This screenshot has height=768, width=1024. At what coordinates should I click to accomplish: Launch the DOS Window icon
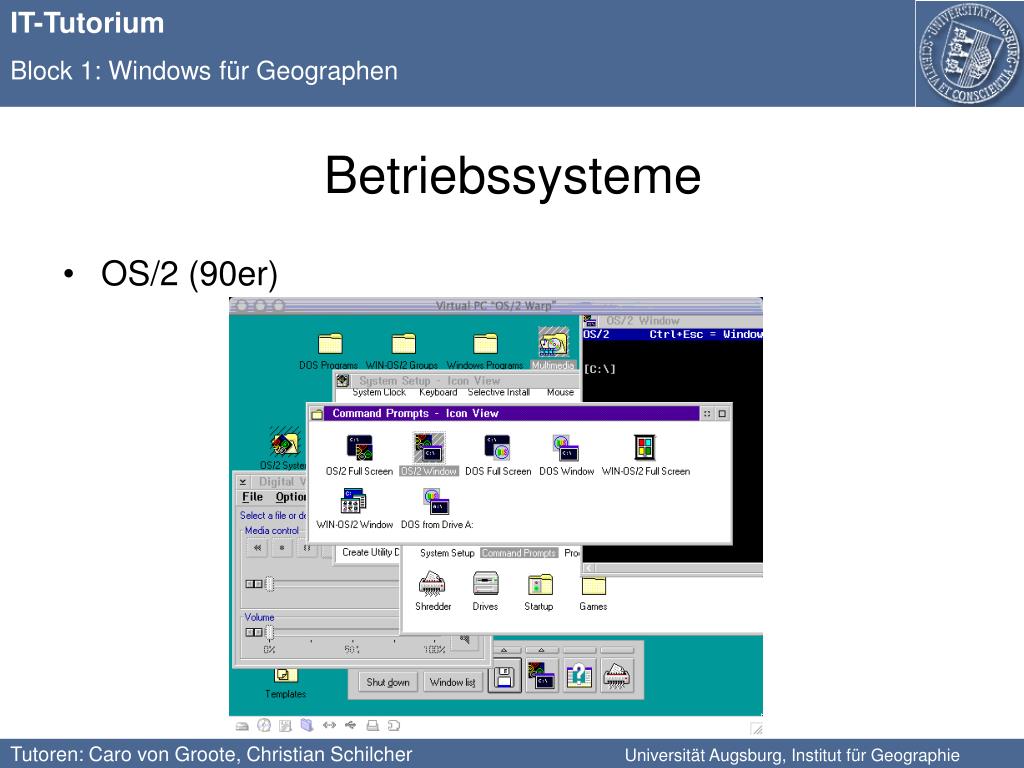click(x=566, y=448)
